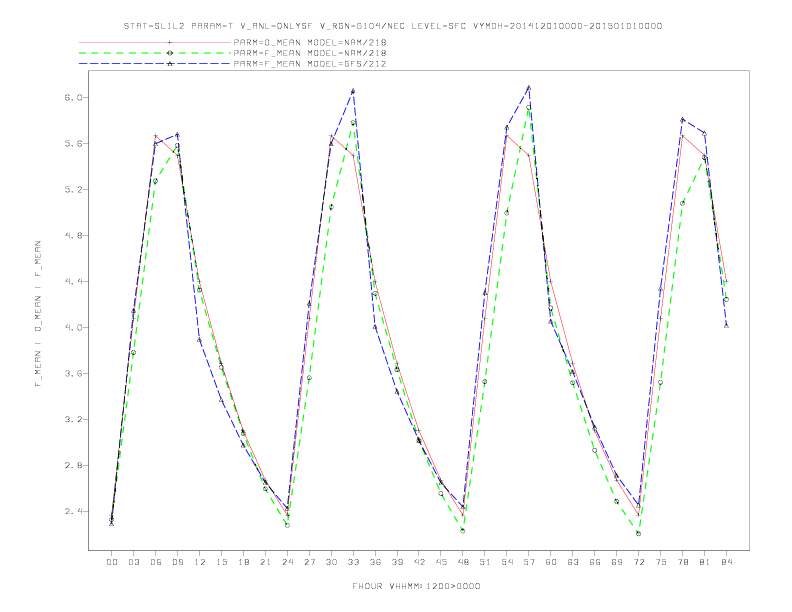Click y-axis tick value 5.2
The height and width of the screenshot is (612, 792).
[x=73, y=189]
